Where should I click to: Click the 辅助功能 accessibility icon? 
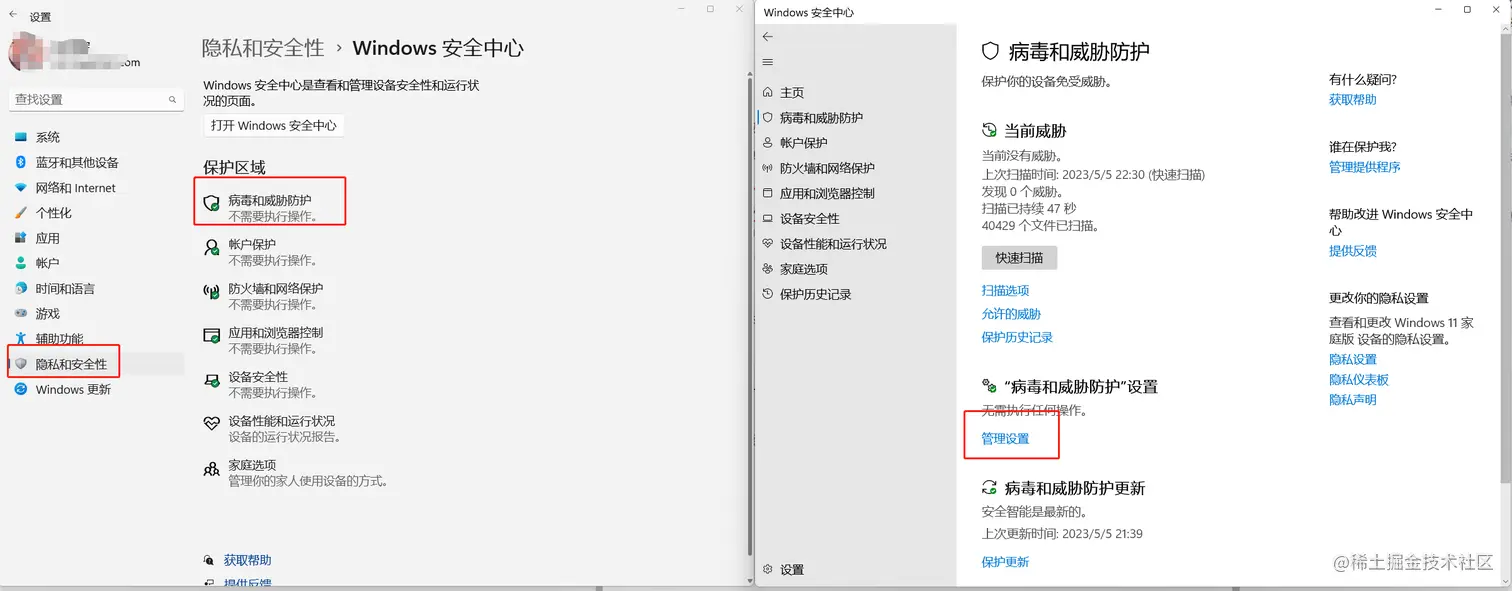click(x=21, y=339)
